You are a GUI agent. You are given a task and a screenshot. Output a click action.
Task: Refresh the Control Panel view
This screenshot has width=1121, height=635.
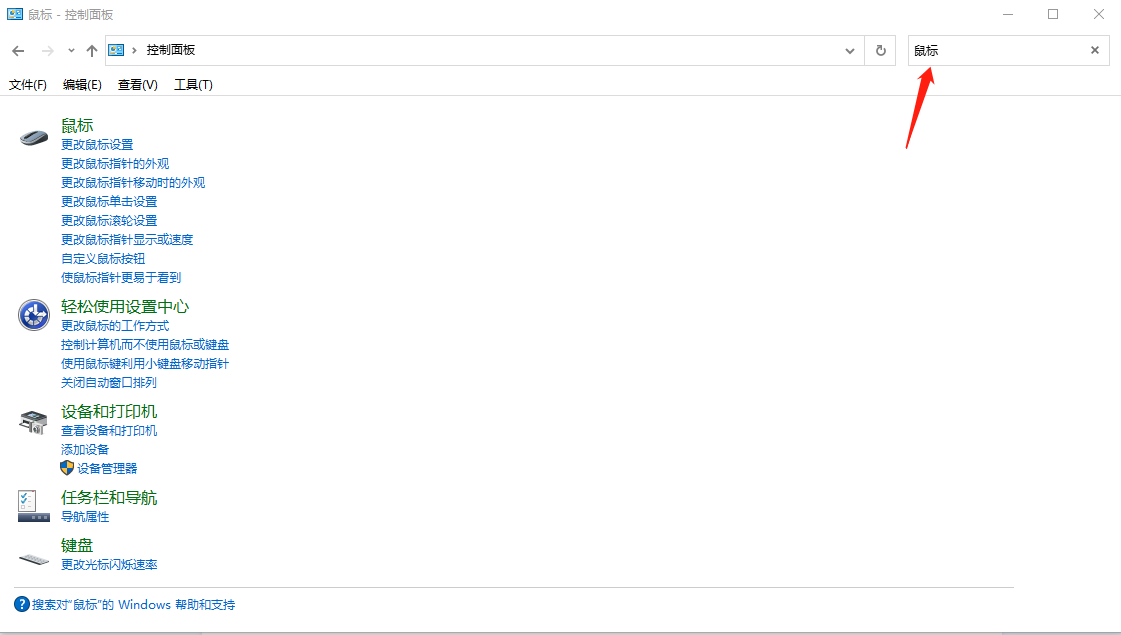point(881,51)
